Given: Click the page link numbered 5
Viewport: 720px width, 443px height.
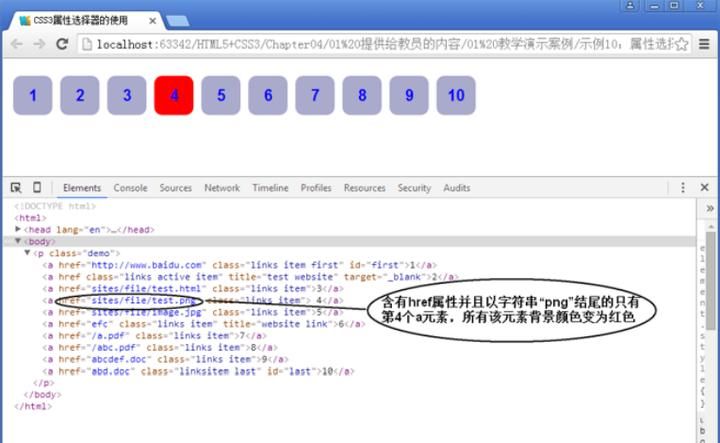Looking at the screenshot, I should [221, 95].
